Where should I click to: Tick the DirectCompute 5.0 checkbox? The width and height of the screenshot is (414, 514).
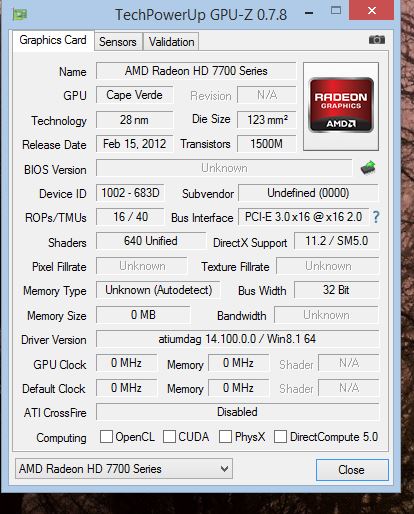click(x=280, y=436)
